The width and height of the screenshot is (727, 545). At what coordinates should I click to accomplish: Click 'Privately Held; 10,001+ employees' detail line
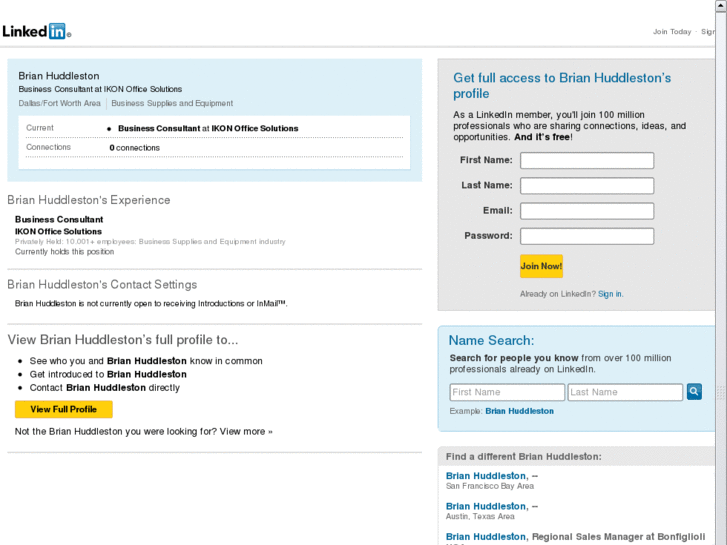pyautogui.click(x=150, y=241)
